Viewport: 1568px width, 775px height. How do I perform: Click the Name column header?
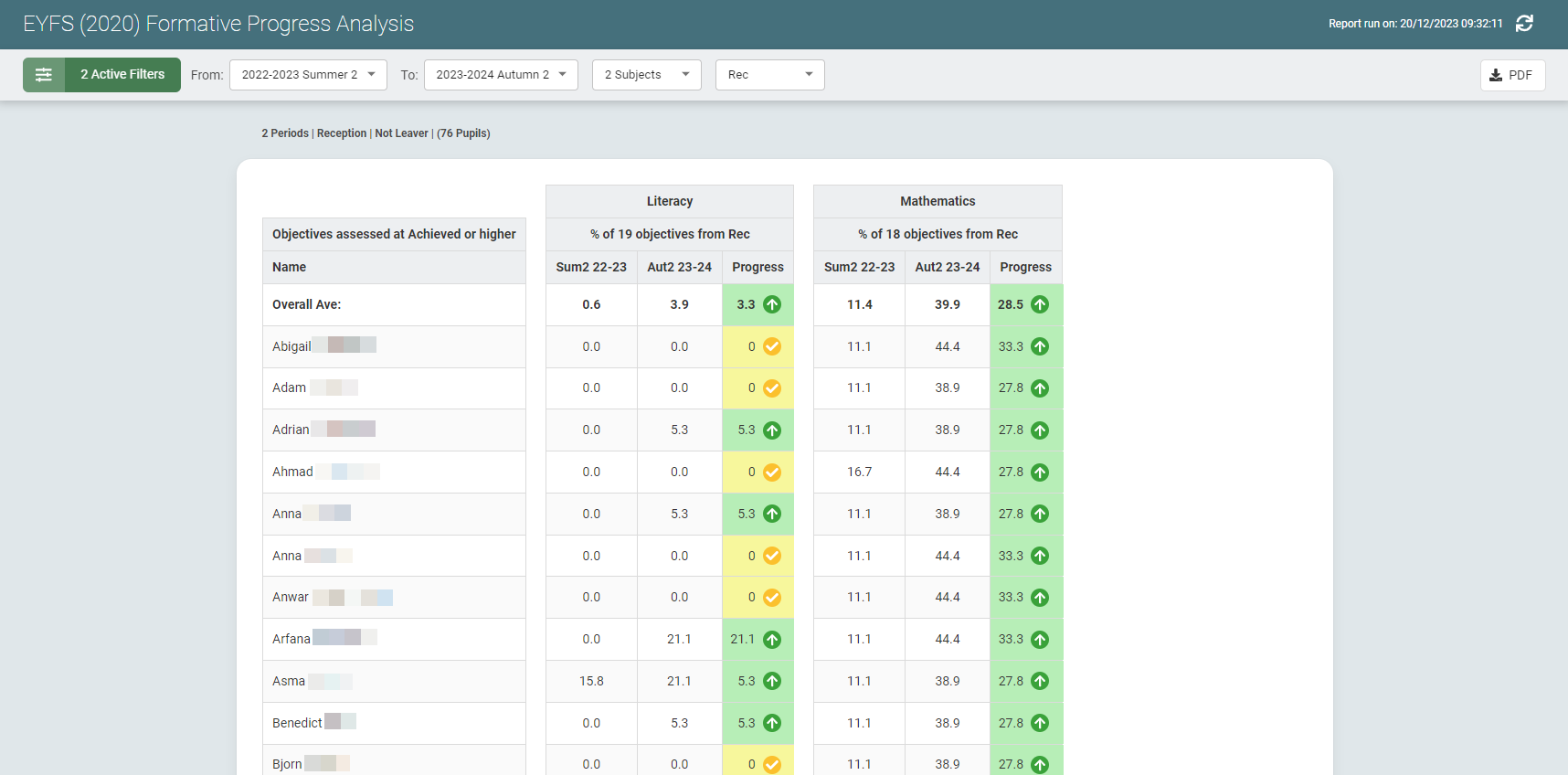pos(289,267)
